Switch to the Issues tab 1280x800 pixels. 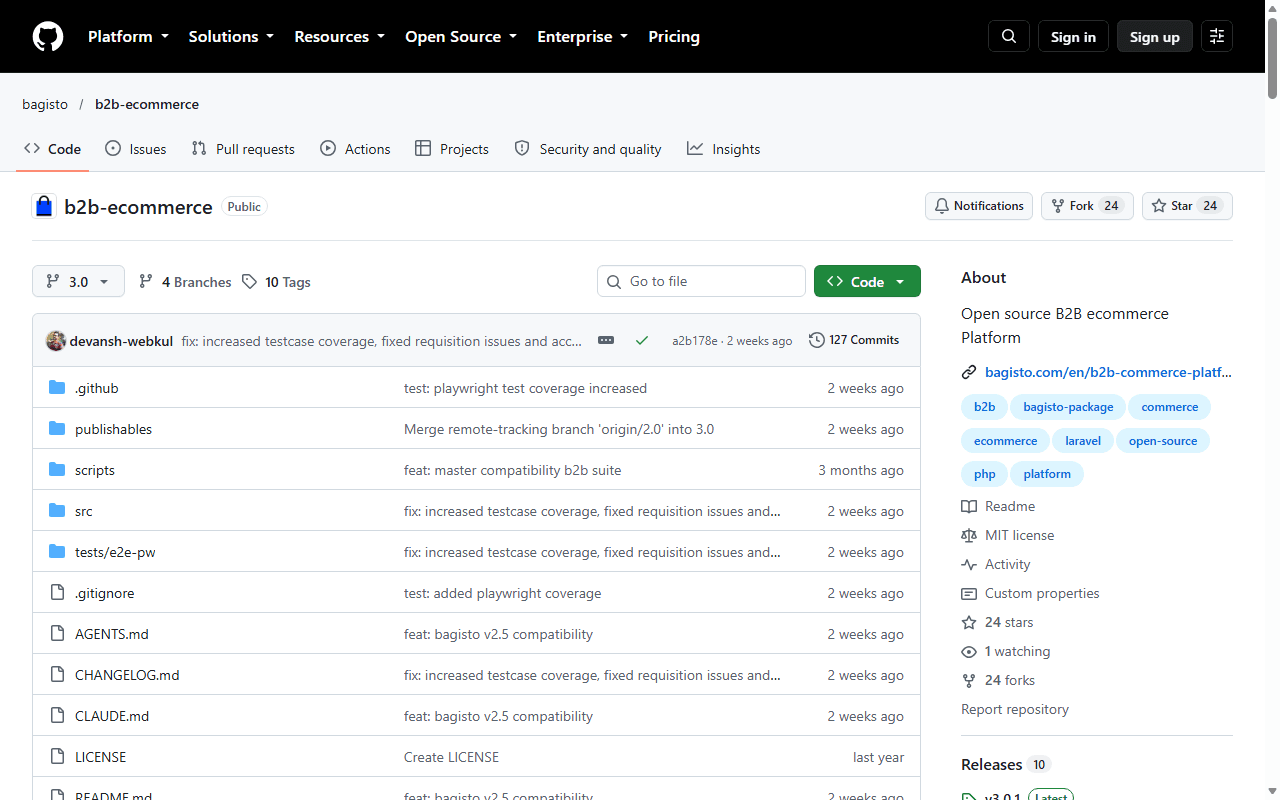click(136, 149)
